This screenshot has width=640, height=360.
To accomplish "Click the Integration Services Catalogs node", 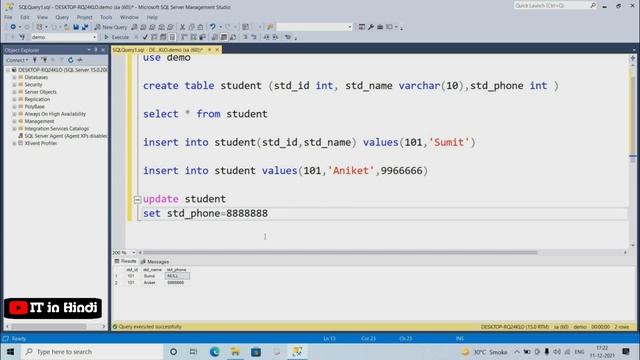I will (56, 129).
